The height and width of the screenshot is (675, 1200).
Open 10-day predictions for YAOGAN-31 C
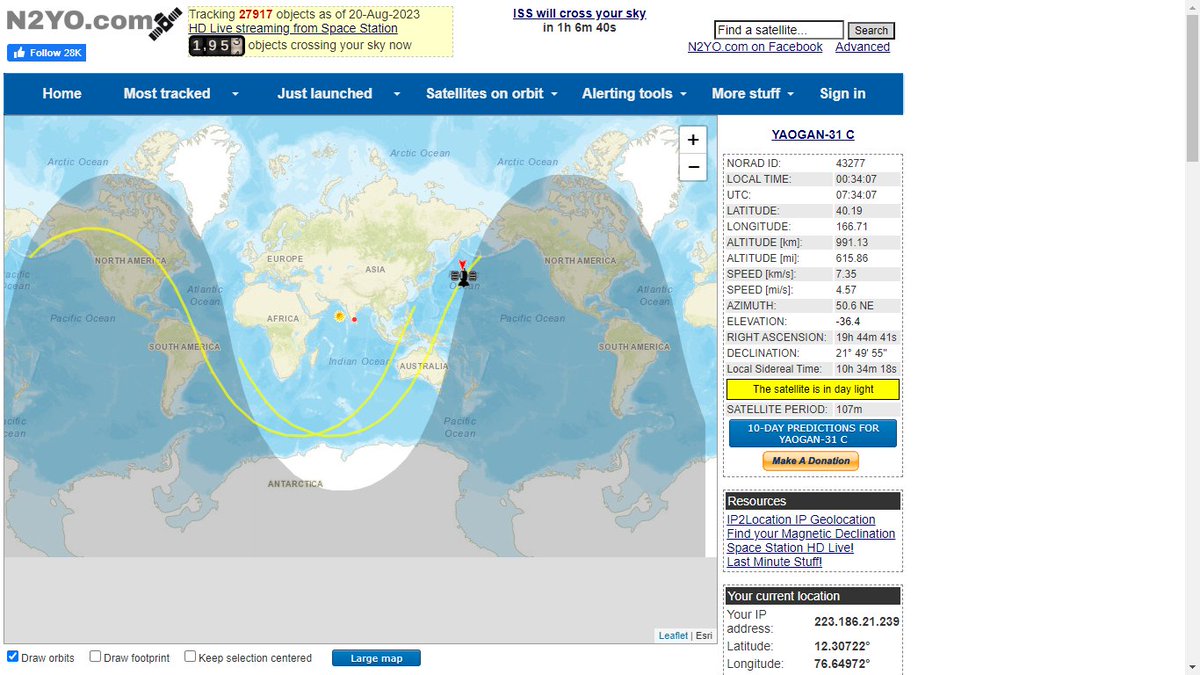(x=813, y=433)
